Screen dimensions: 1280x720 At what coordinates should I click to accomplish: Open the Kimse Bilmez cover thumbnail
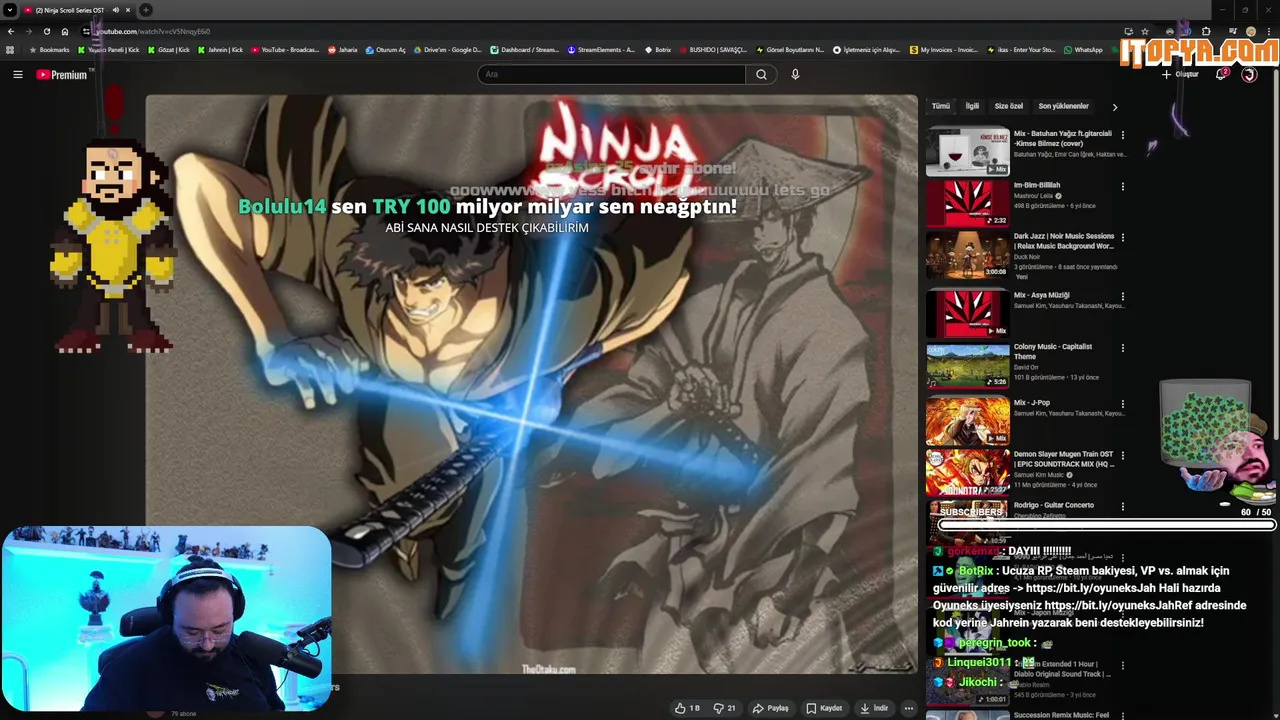click(x=967, y=151)
